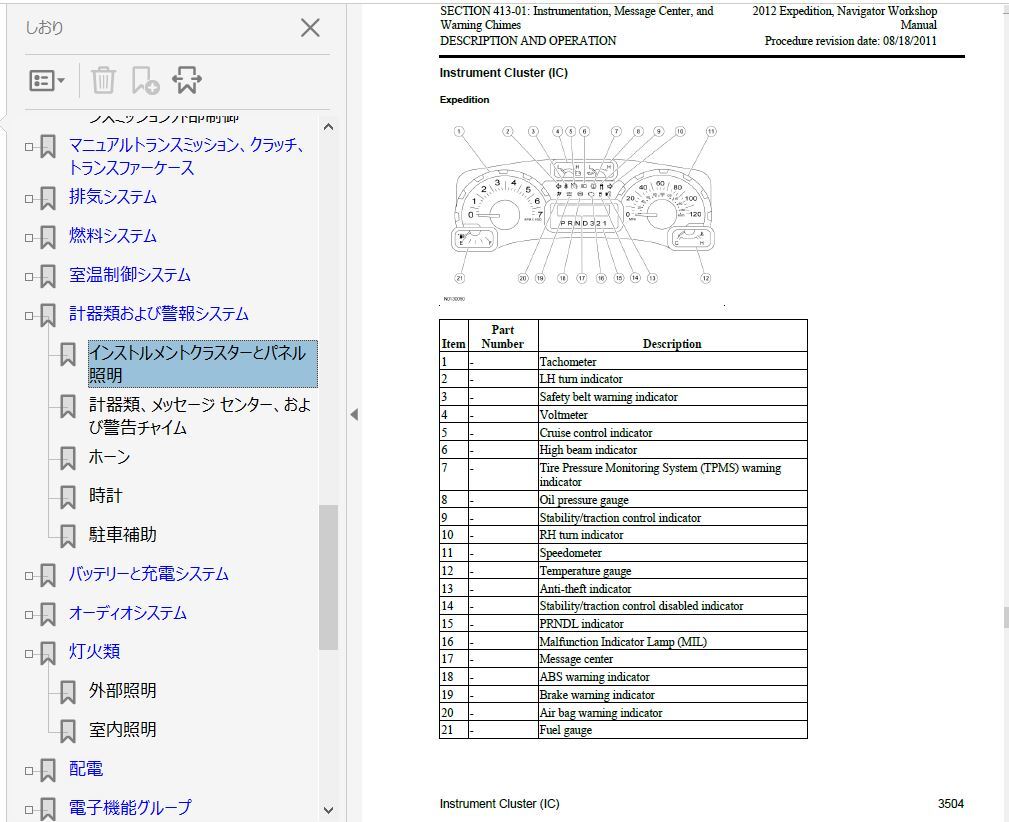Click the Anti-theft indicator cell
Image resolution: width=1009 pixels, height=822 pixels.
672,588
